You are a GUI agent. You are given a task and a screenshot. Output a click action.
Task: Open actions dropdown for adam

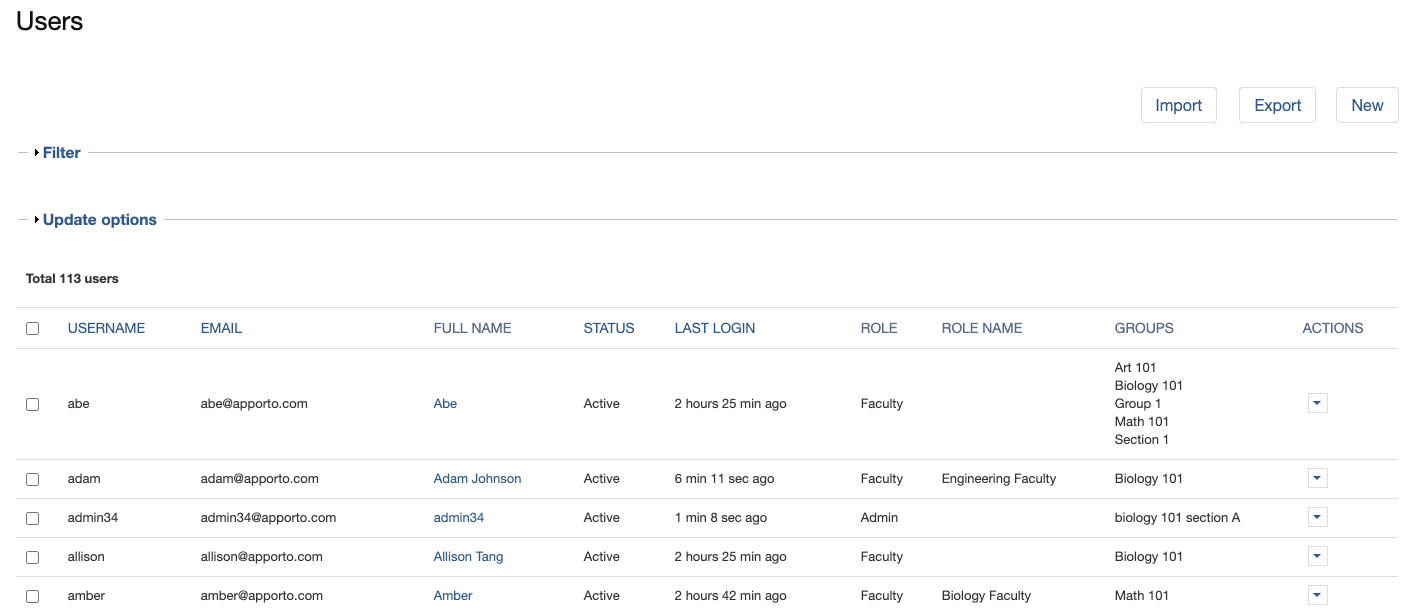(1318, 478)
